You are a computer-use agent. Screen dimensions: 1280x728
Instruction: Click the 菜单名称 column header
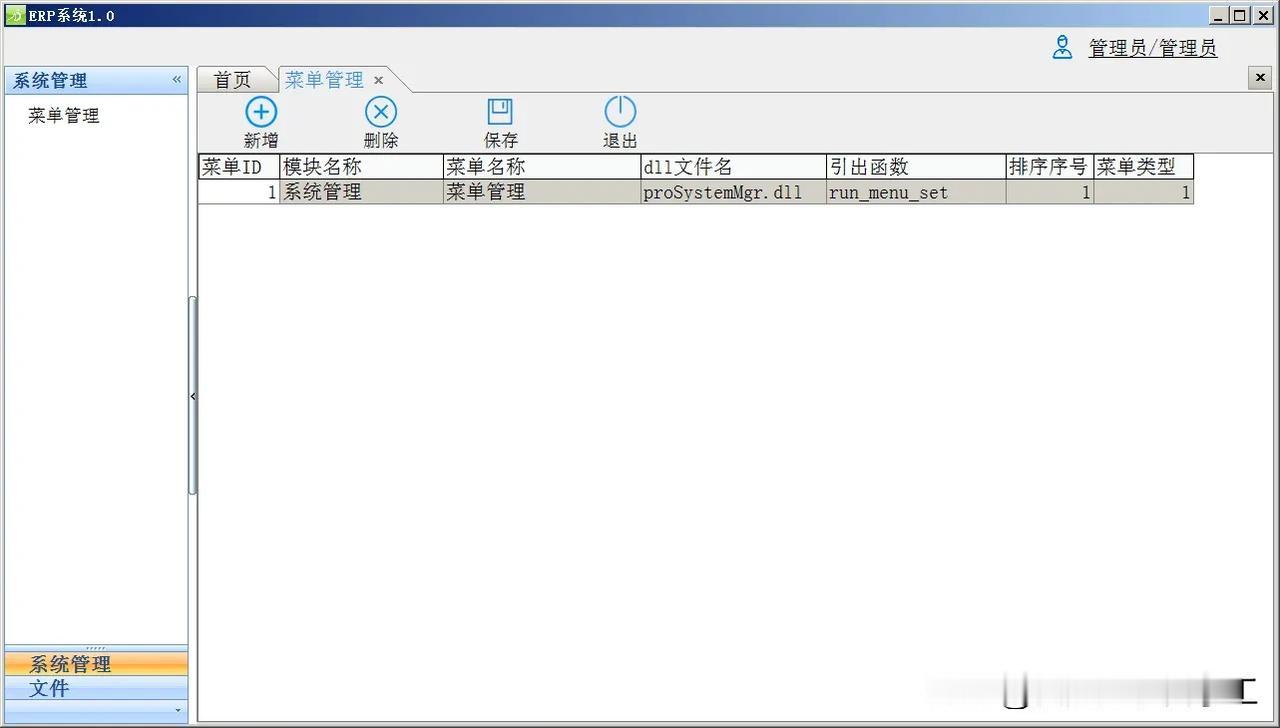click(x=541, y=167)
